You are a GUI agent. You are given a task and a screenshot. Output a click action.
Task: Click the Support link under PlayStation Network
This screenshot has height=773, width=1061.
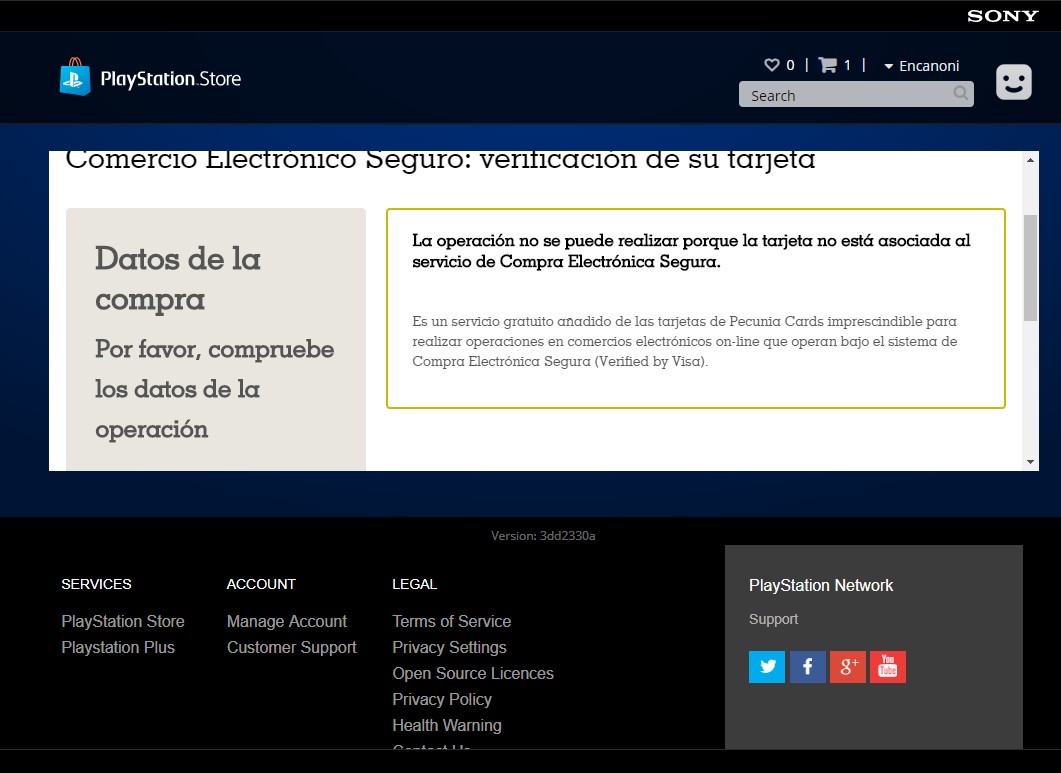(773, 619)
